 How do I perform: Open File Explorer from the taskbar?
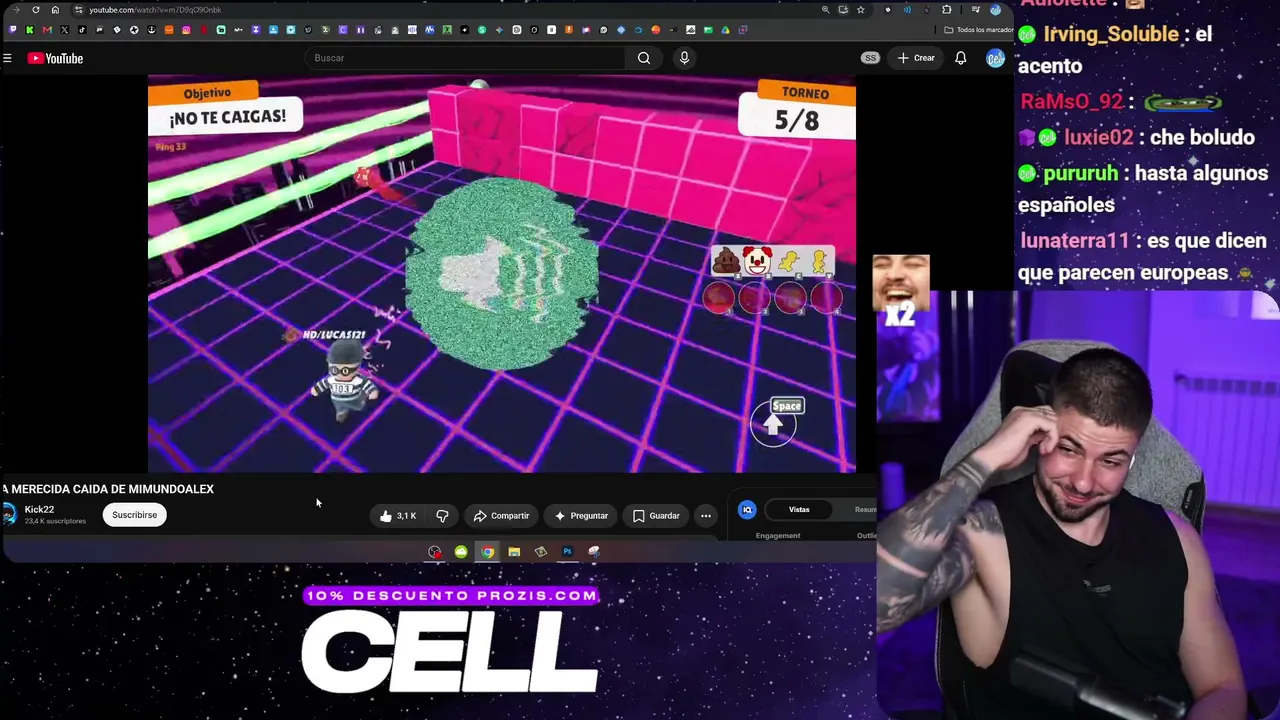[x=514, y=551]
